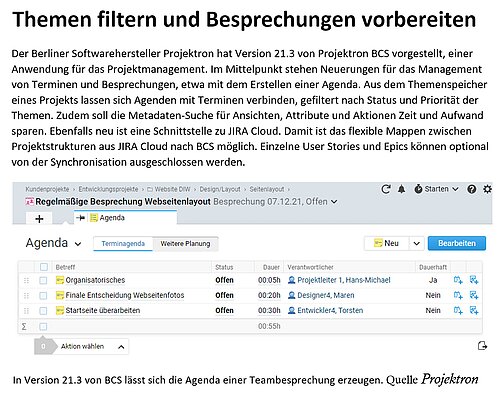
Task: Click the yellow note icon of Organisatorisches
Action: coord(60,280)
